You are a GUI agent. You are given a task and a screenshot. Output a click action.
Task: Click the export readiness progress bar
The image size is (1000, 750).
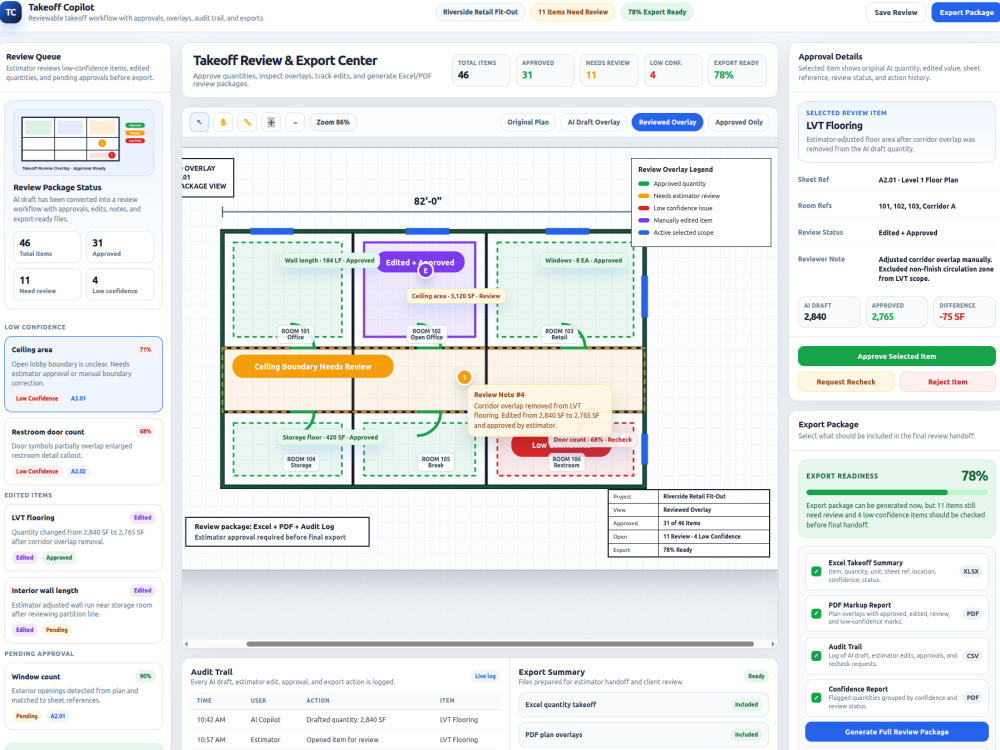[x=896, y=492]
